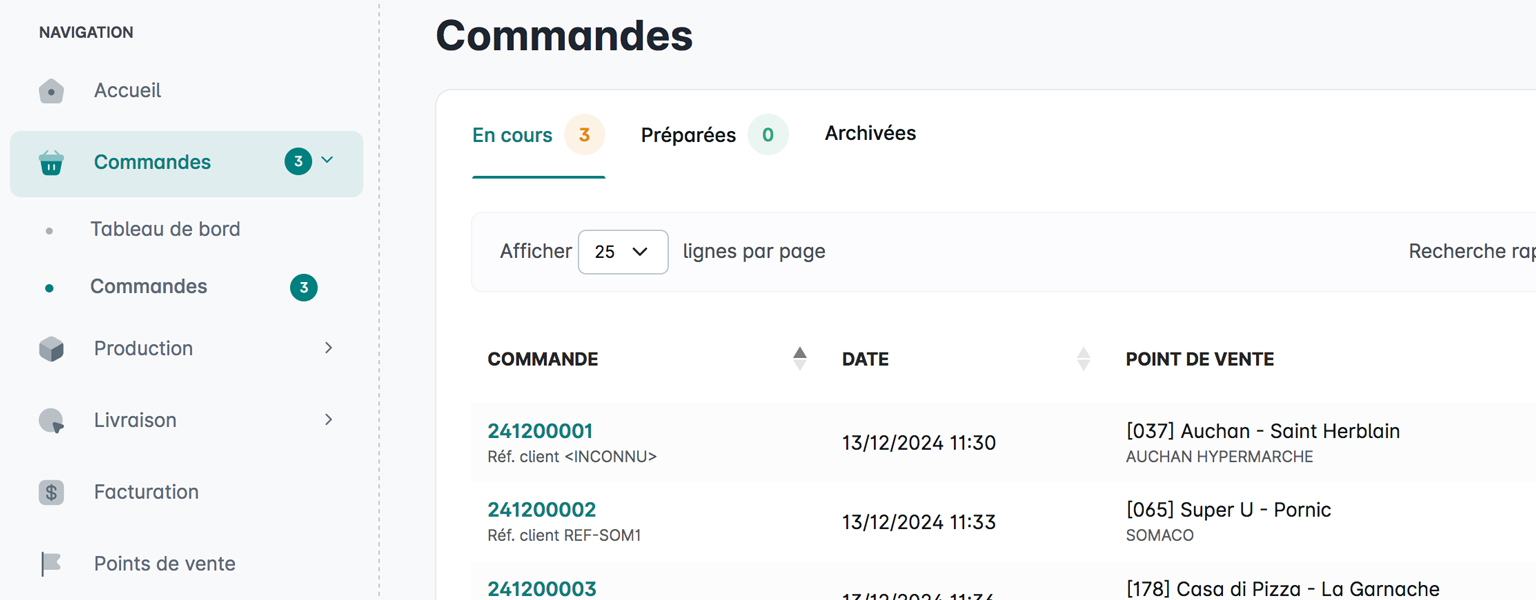The height and width of the screenshot is (600, 1536).
Task: Open order 241200001
Action: (x=540, y=431)
